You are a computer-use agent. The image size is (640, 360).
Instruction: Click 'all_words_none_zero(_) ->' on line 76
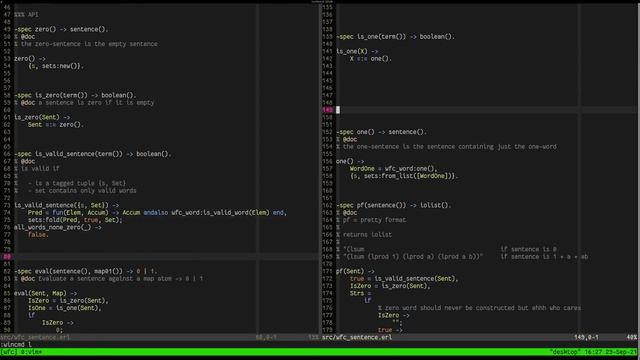click(58, 228)
